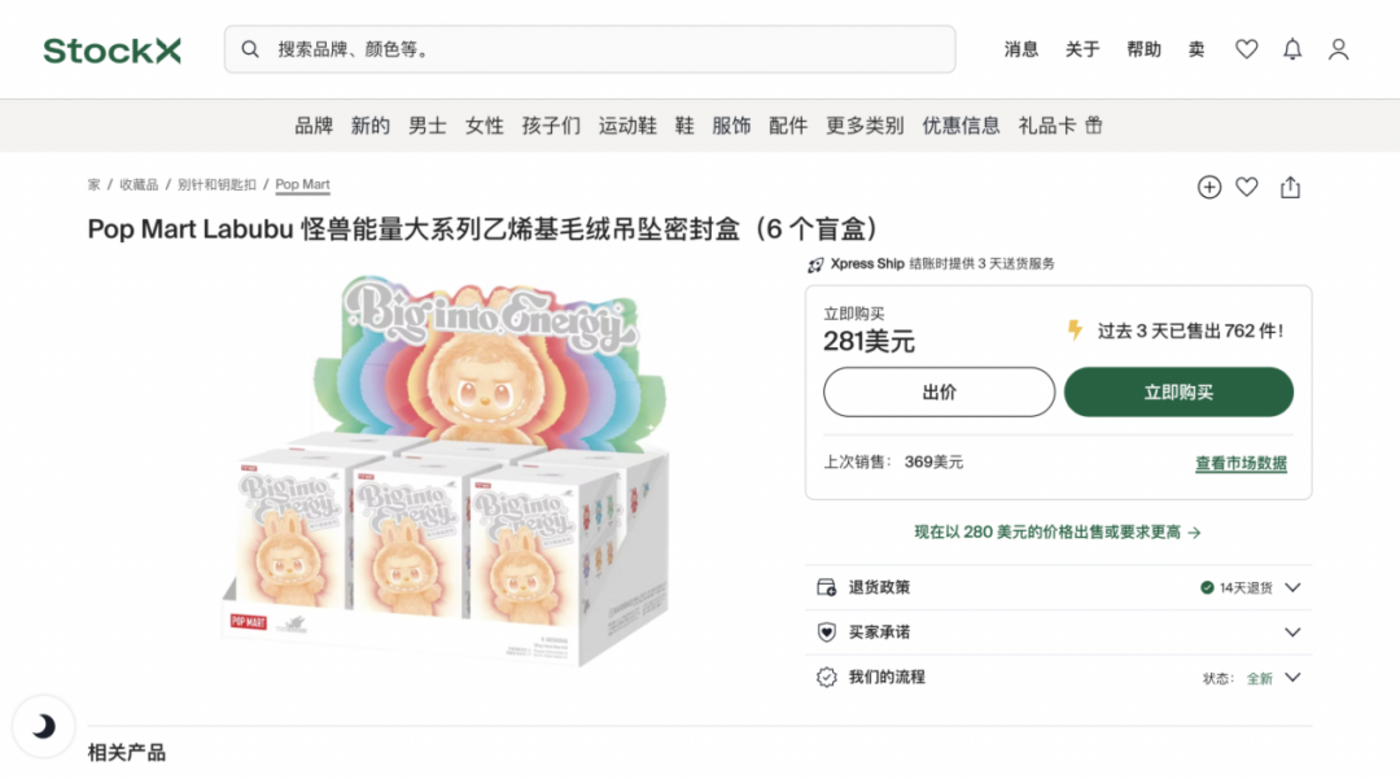Image resolution: width=1400 pixels, height=779 pixels.
Task: Expand the 买家承诺 section
Action: coord(1293,632)
